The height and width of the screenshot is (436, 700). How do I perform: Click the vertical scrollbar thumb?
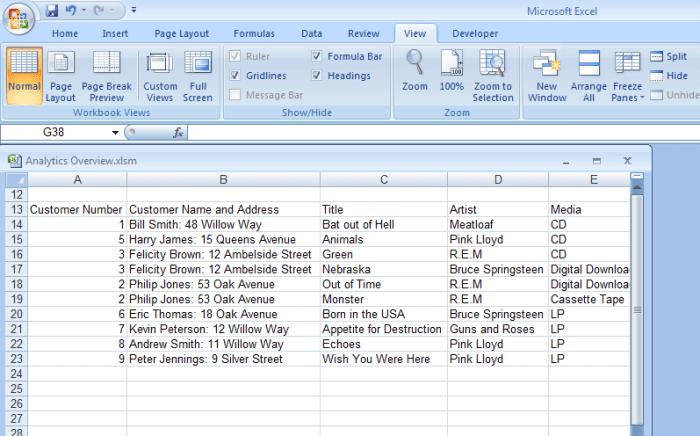tap(637, 310)
